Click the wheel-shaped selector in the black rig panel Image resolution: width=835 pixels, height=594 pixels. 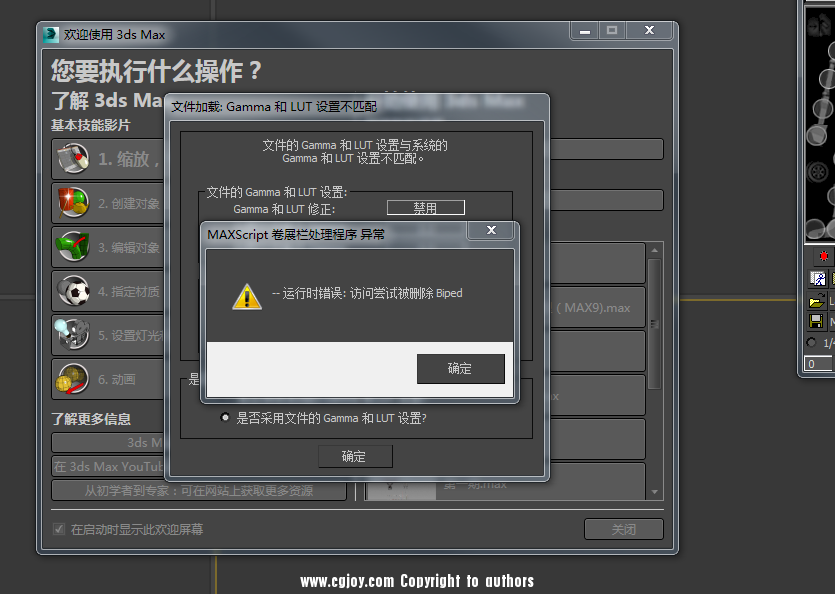coord(817,172)
